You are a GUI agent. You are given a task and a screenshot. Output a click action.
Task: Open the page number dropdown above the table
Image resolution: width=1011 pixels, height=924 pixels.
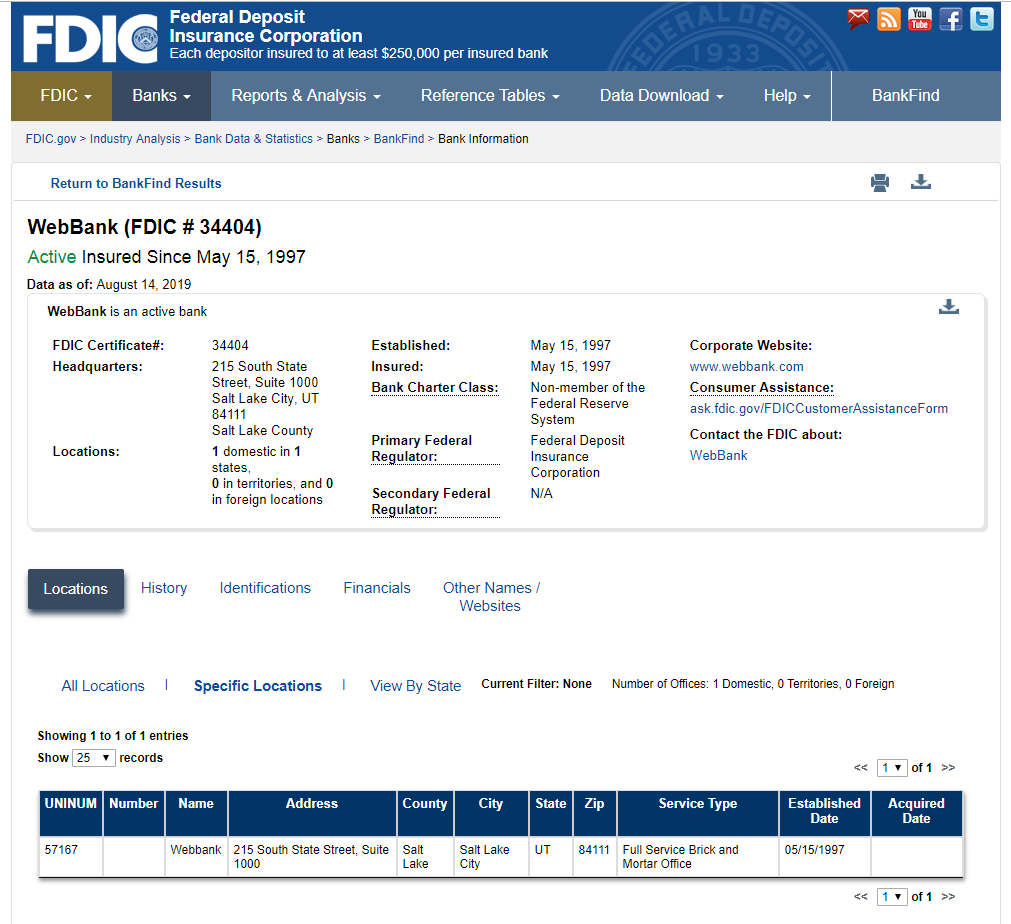892,767
